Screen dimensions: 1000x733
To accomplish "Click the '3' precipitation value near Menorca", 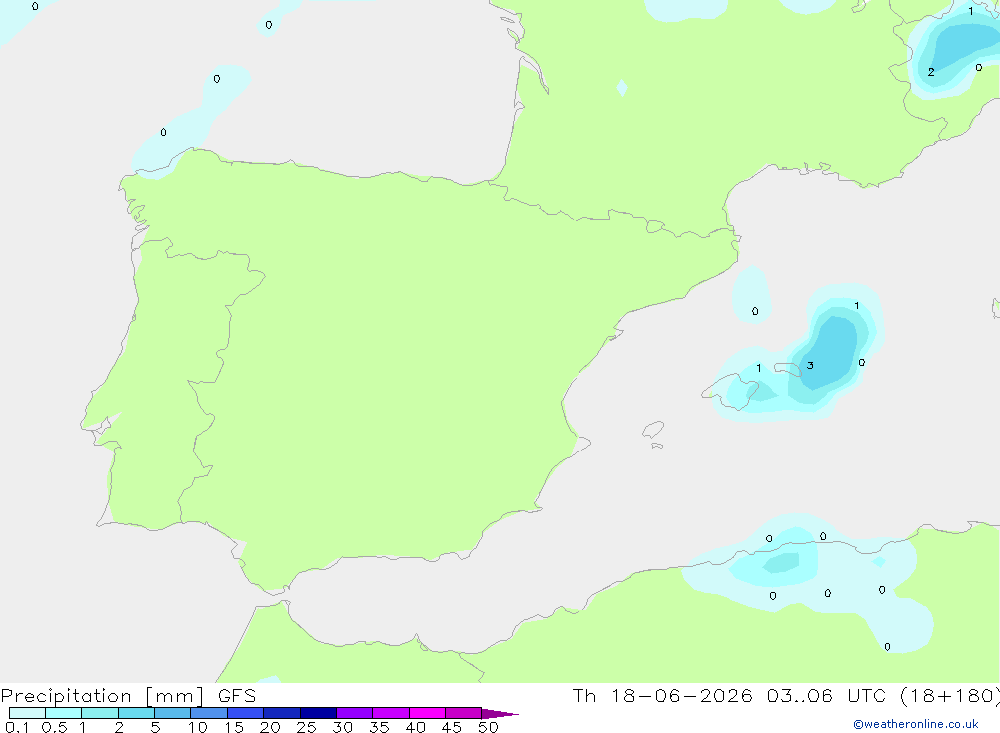I will click(x=810, y=366).
